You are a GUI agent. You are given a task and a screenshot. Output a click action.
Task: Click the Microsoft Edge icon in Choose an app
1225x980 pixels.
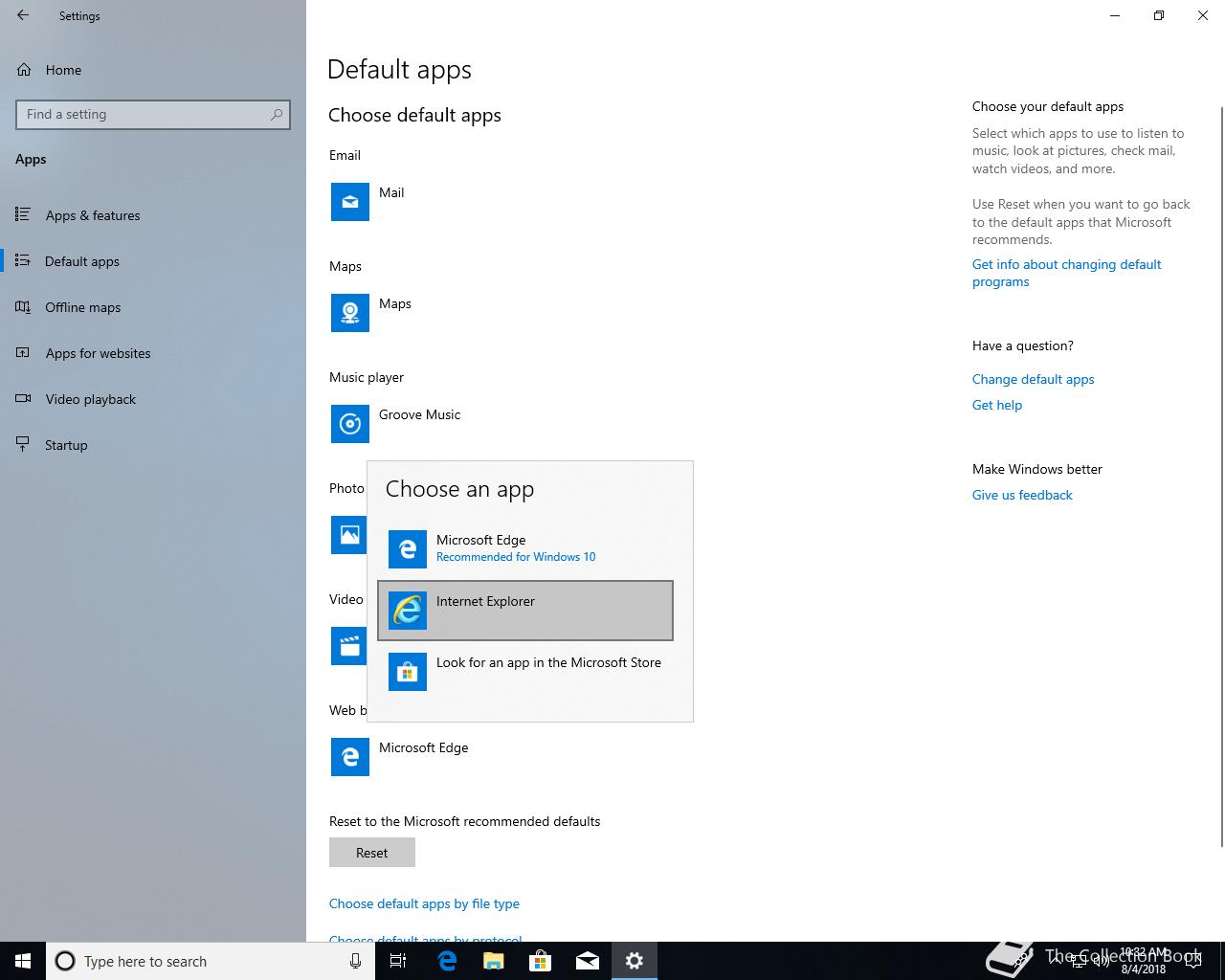(408, 549)
